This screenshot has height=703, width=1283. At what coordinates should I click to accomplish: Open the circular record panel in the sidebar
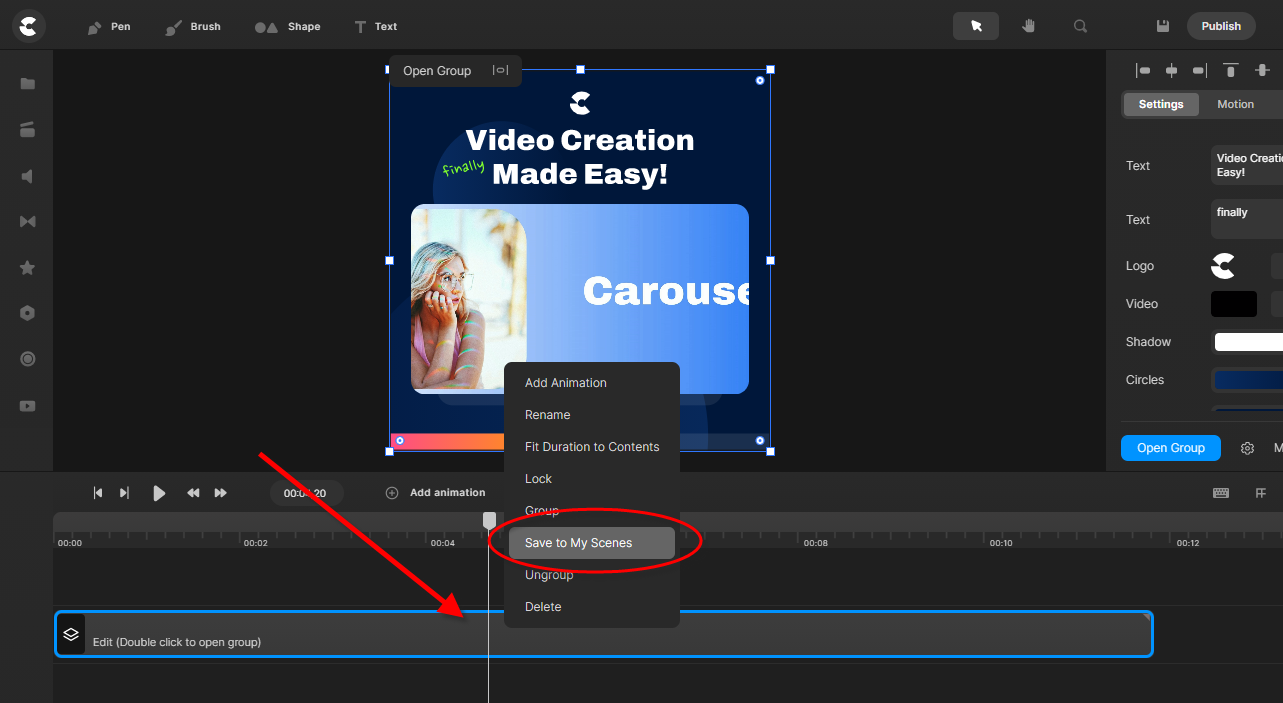28,359
